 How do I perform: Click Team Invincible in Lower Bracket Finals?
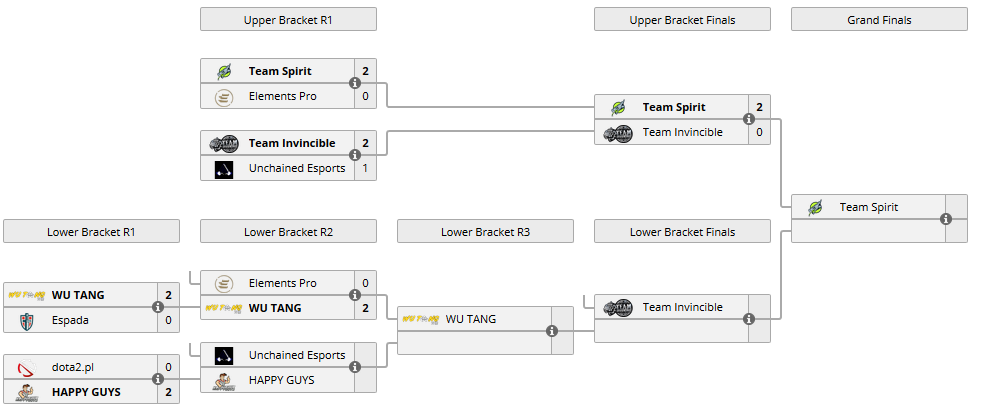pos(682,307)
